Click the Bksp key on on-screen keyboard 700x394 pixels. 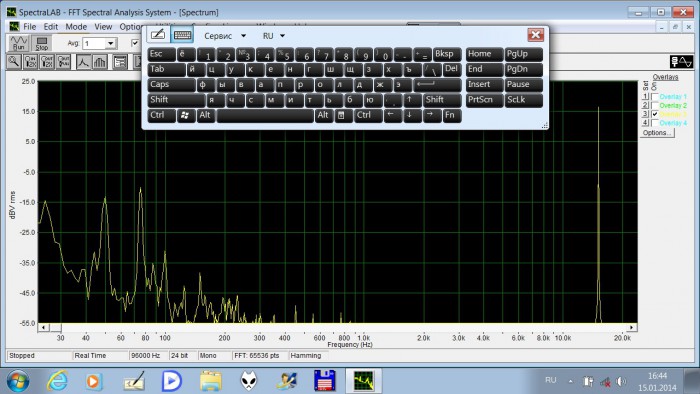(447, 54)
